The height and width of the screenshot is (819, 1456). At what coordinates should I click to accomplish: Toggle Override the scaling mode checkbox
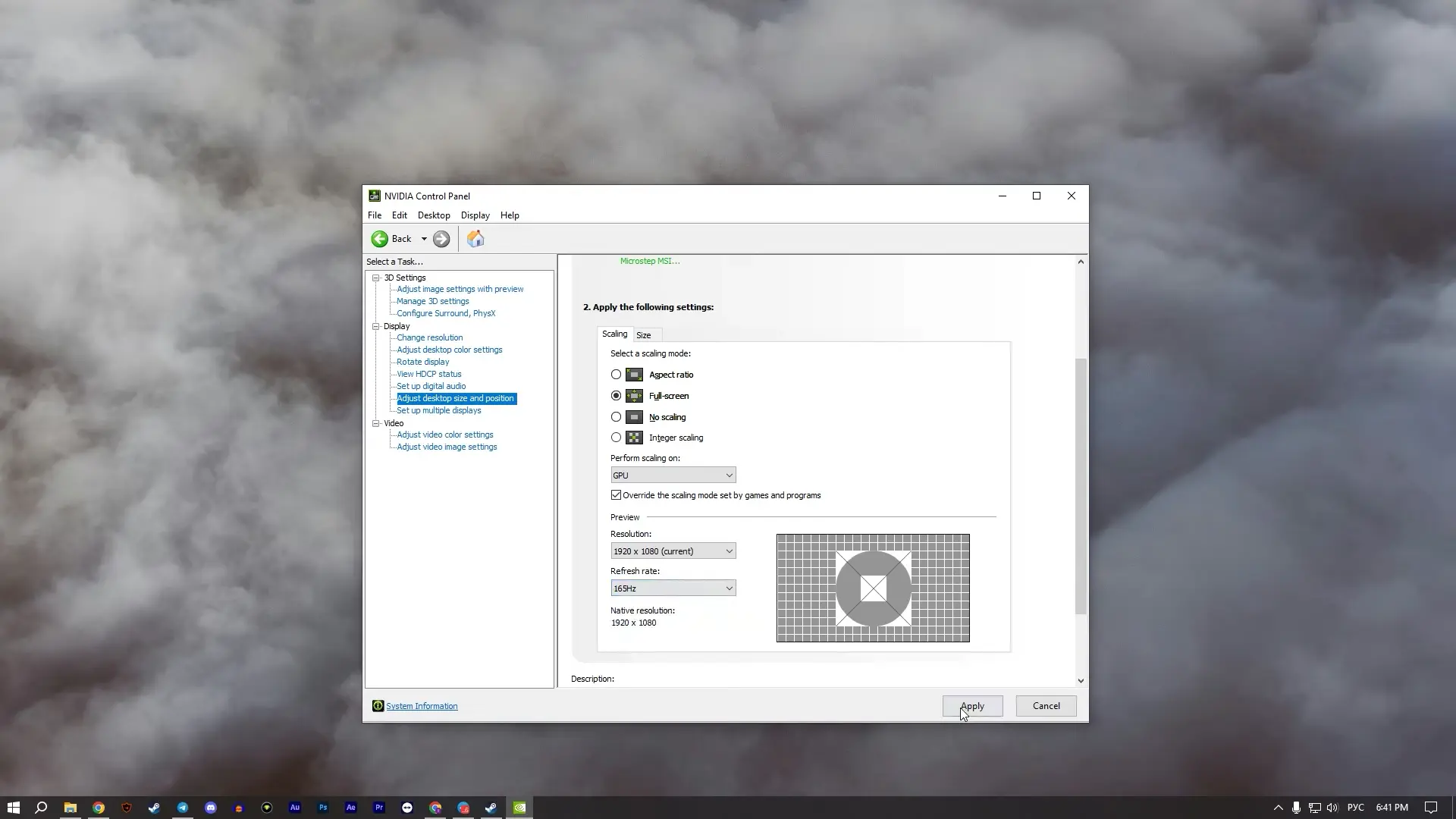[x=616, y=495]
